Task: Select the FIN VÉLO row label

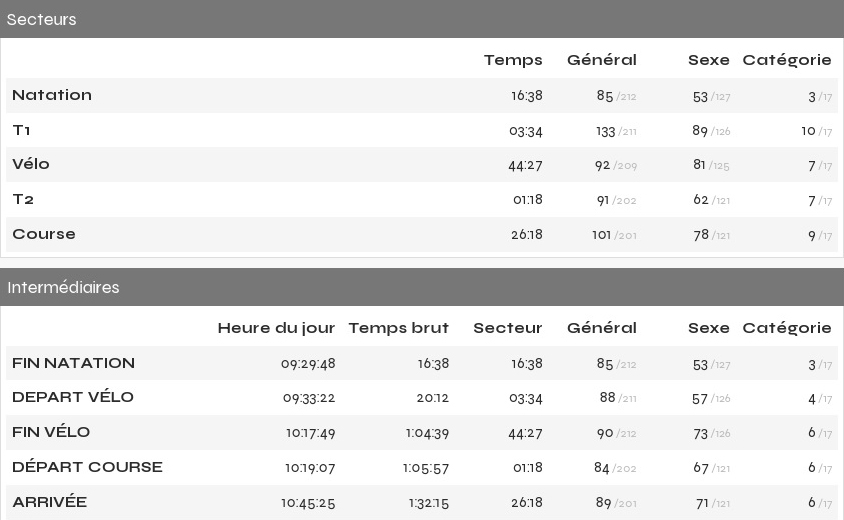Action: [x=51, y=432]
